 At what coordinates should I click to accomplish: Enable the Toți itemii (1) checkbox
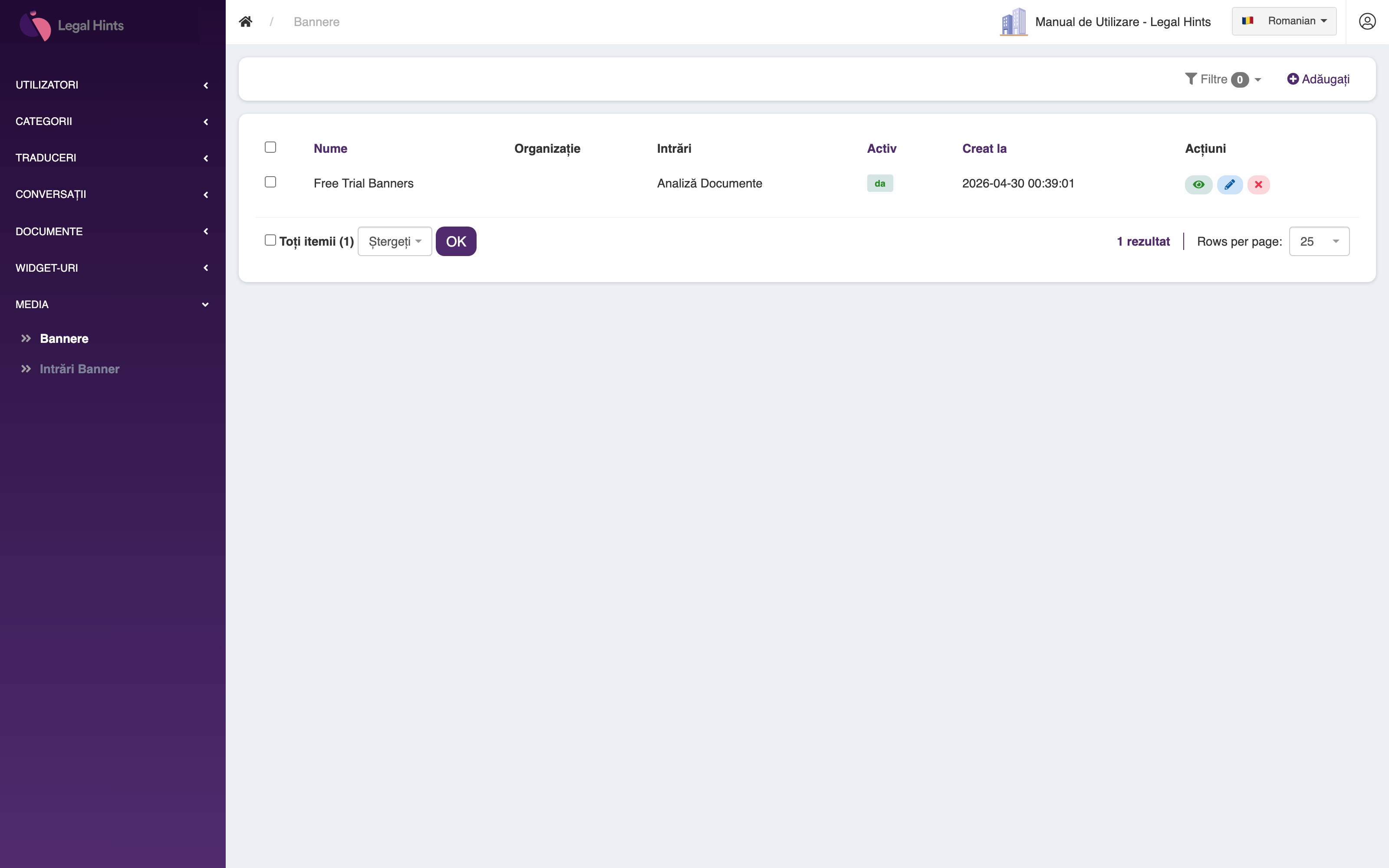click(x=270, y=240)
